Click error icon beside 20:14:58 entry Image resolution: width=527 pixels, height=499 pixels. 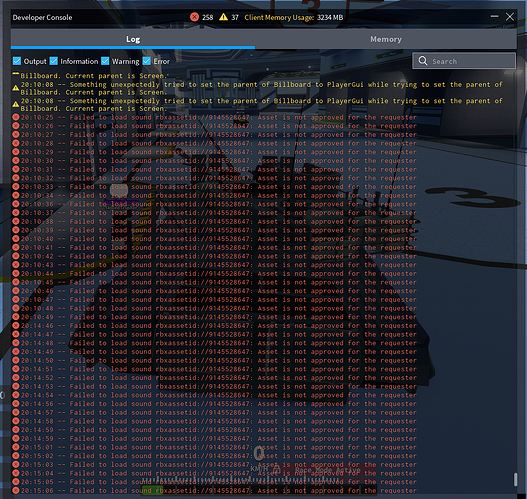[x=15, y=421]
